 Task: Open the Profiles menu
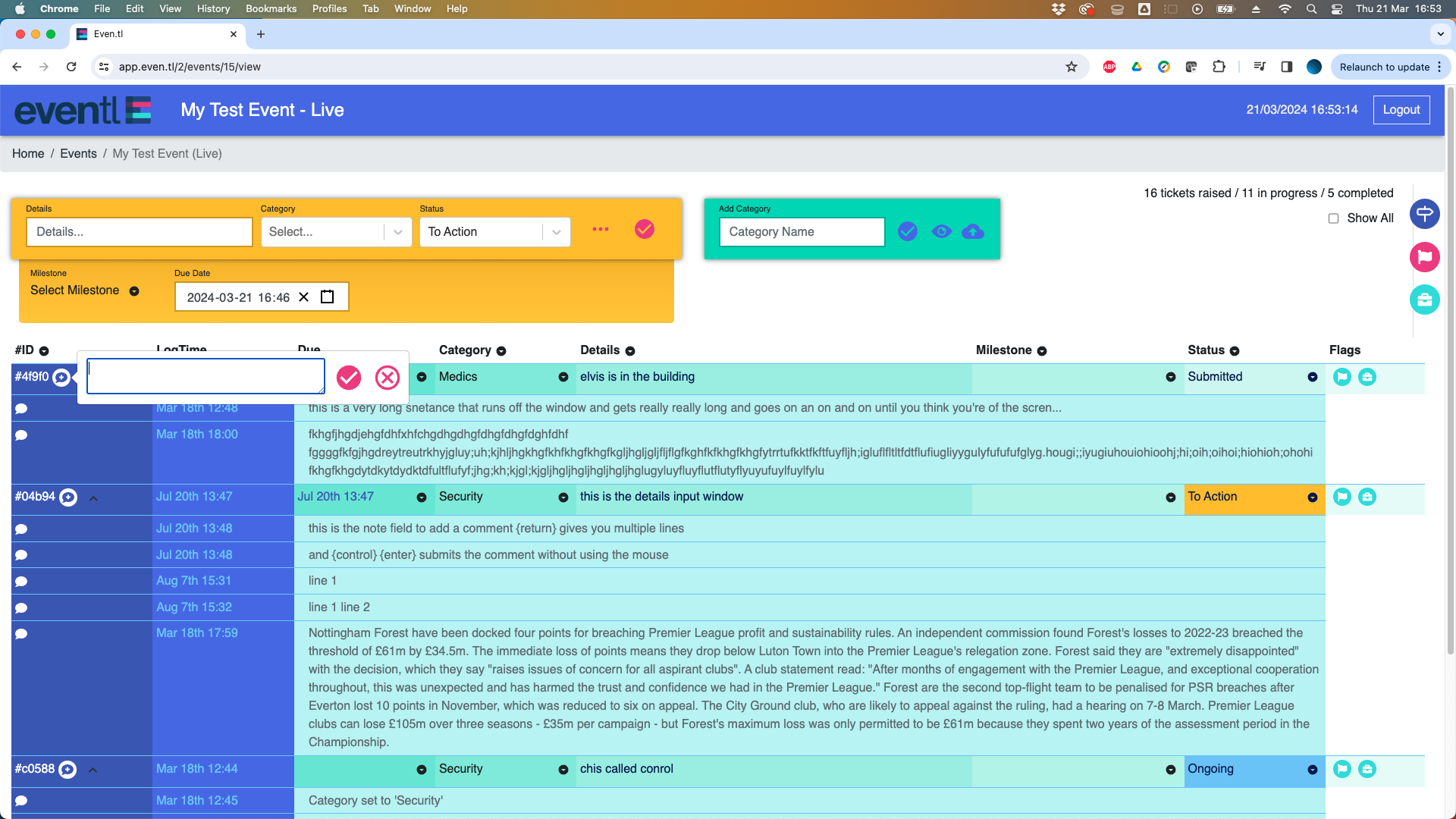(x=329, y=8)
